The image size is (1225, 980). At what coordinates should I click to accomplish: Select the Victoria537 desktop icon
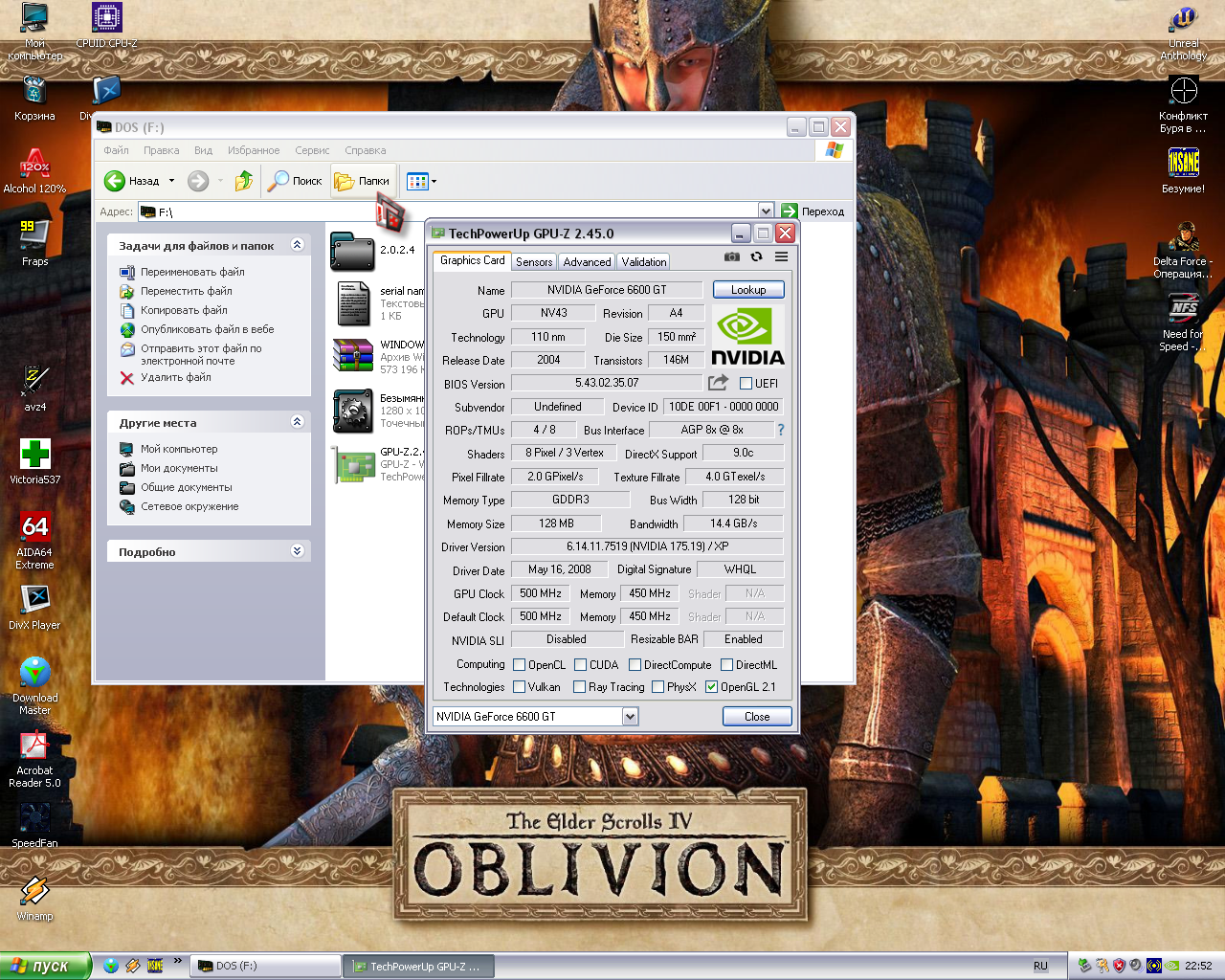[x=34, y=455]
